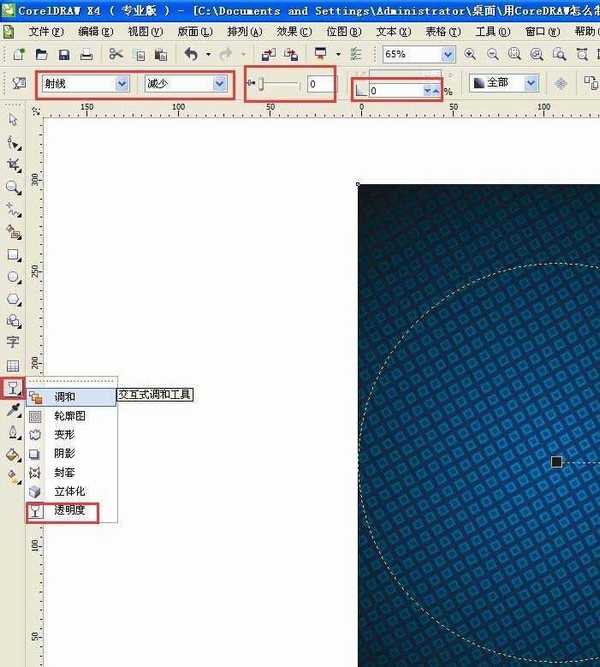The image size is (600, 667).
Task: Expand the 65% zoom level dropdown
Action: 447,54
